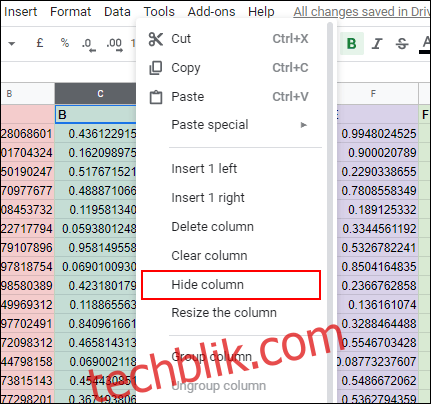Select Hide column menu entry
The width and height of the screenshot is (431, 404).
[x=231, y=285]
